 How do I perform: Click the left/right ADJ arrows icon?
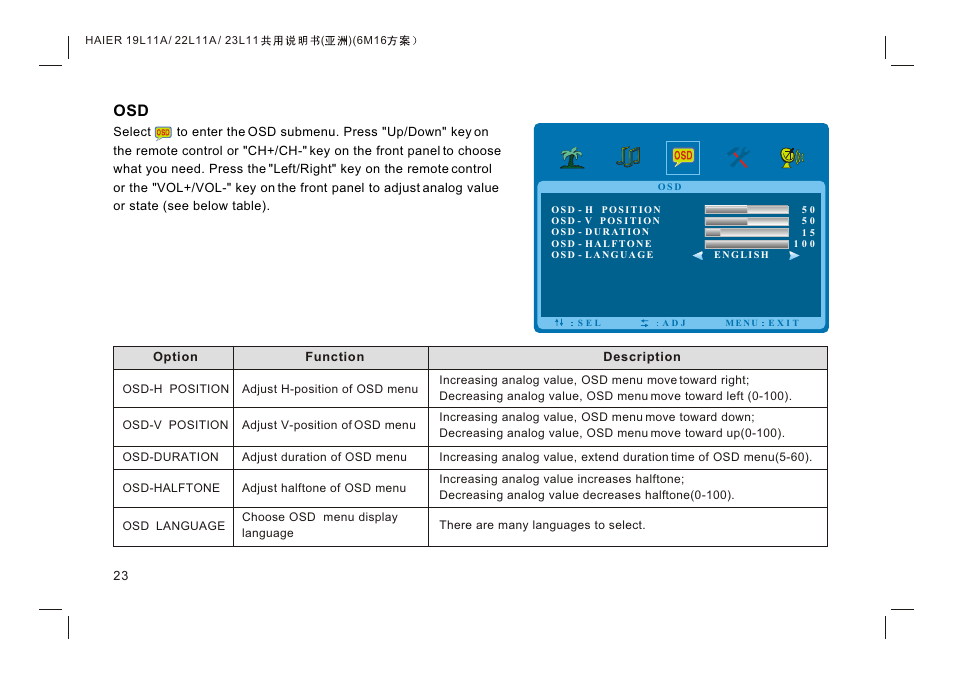coord(645,323)
